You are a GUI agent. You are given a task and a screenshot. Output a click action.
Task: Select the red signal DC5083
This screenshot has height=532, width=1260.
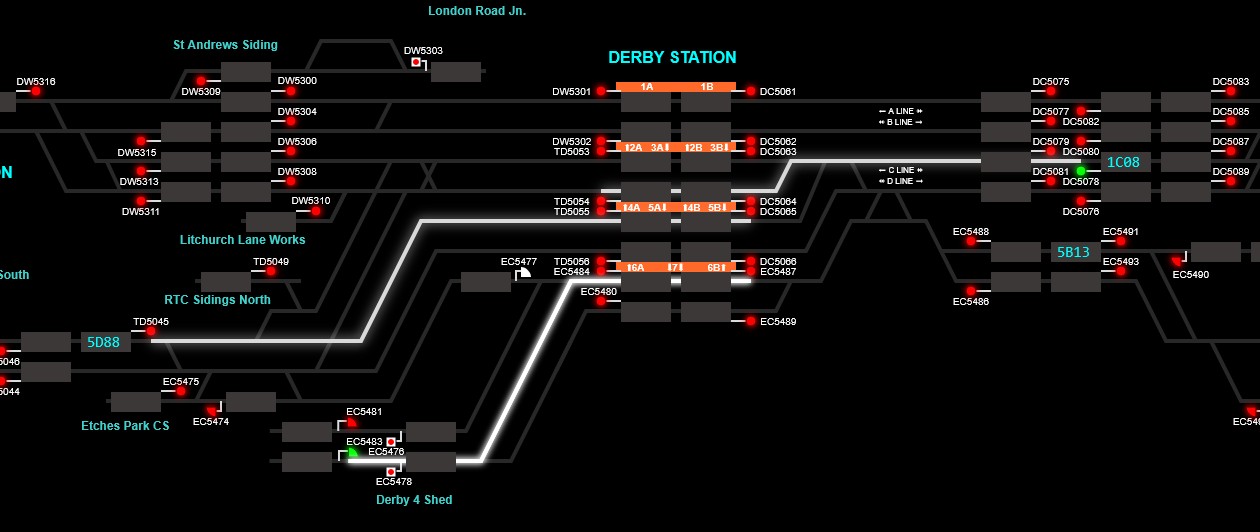click(1231, 91)
